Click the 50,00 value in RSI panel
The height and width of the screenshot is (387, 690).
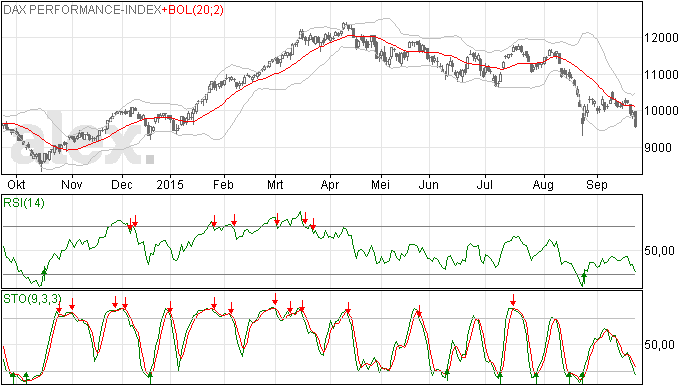coord(659,251)
